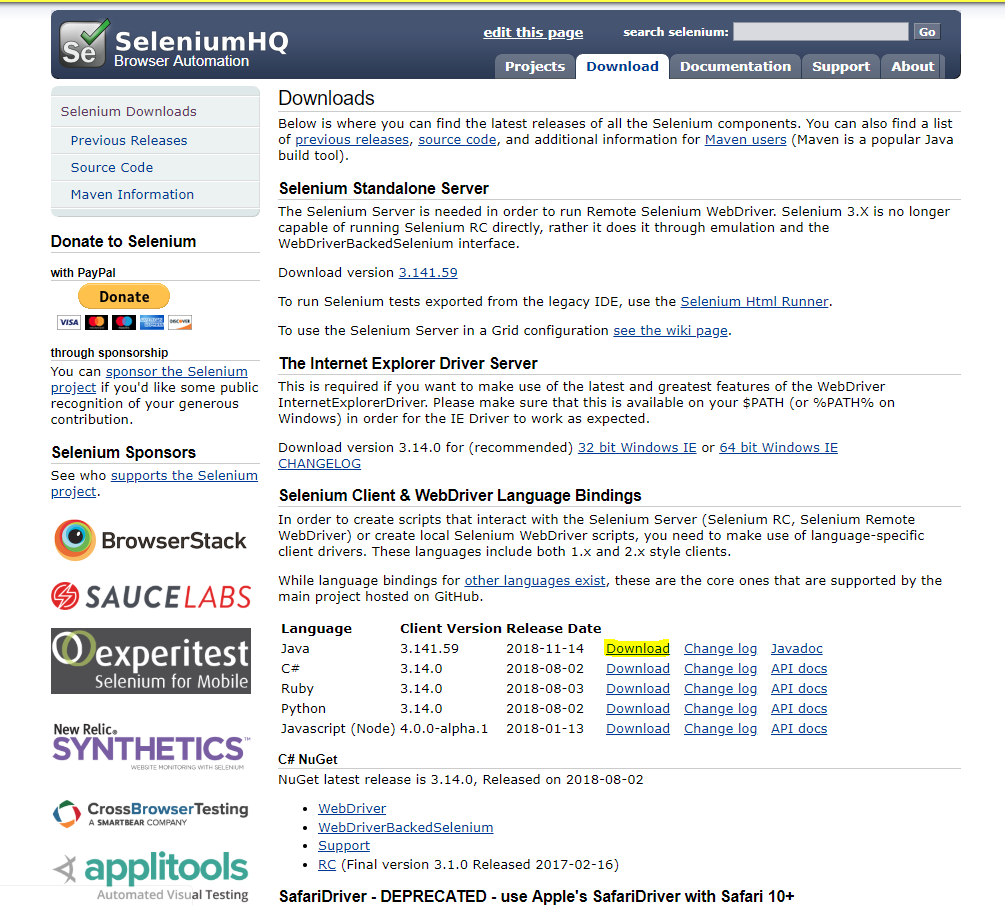Select the Java version 3.141.59 cell
1005x905 pixels.
[x=429, y=649]
